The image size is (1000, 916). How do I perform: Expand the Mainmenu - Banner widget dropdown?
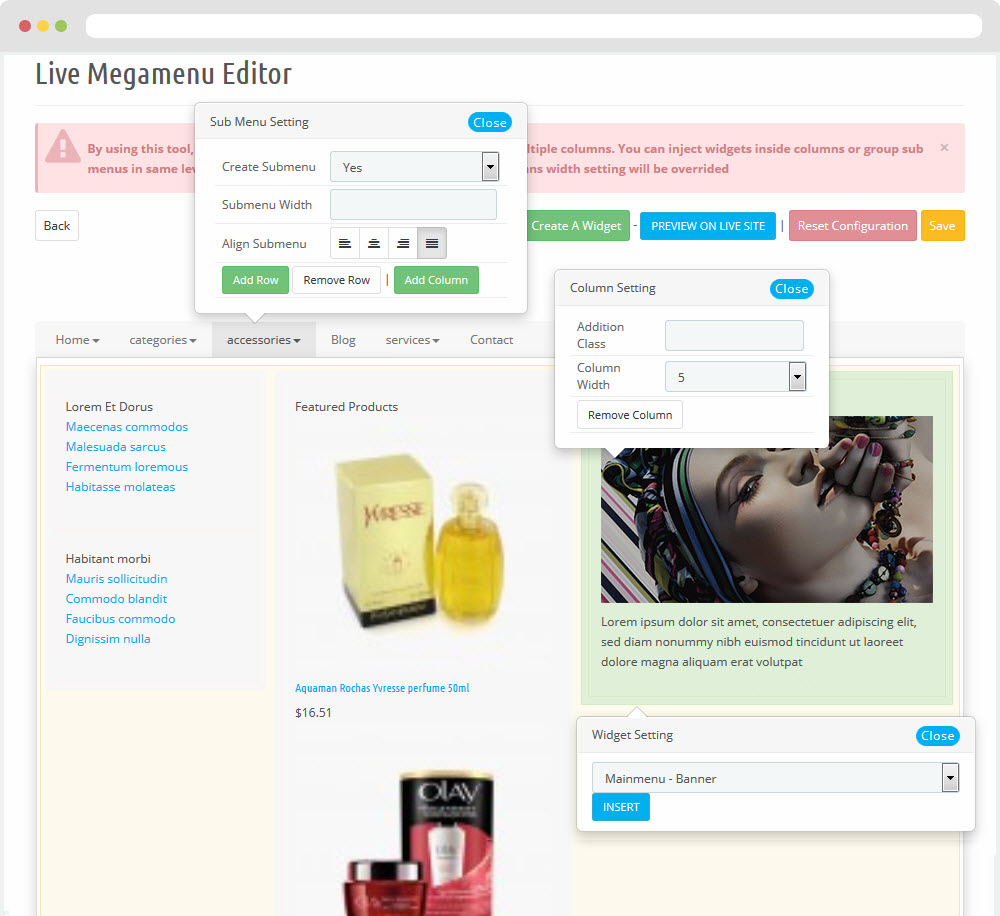coord(775,778)
